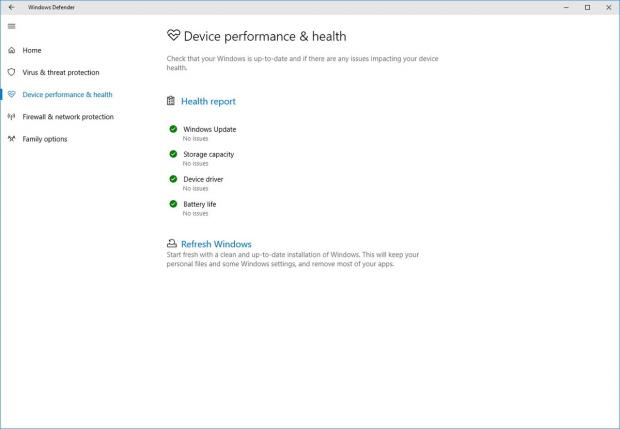Click the Family options people icon
The width and height of the screenshot is (620, 429).
[11, 139]
